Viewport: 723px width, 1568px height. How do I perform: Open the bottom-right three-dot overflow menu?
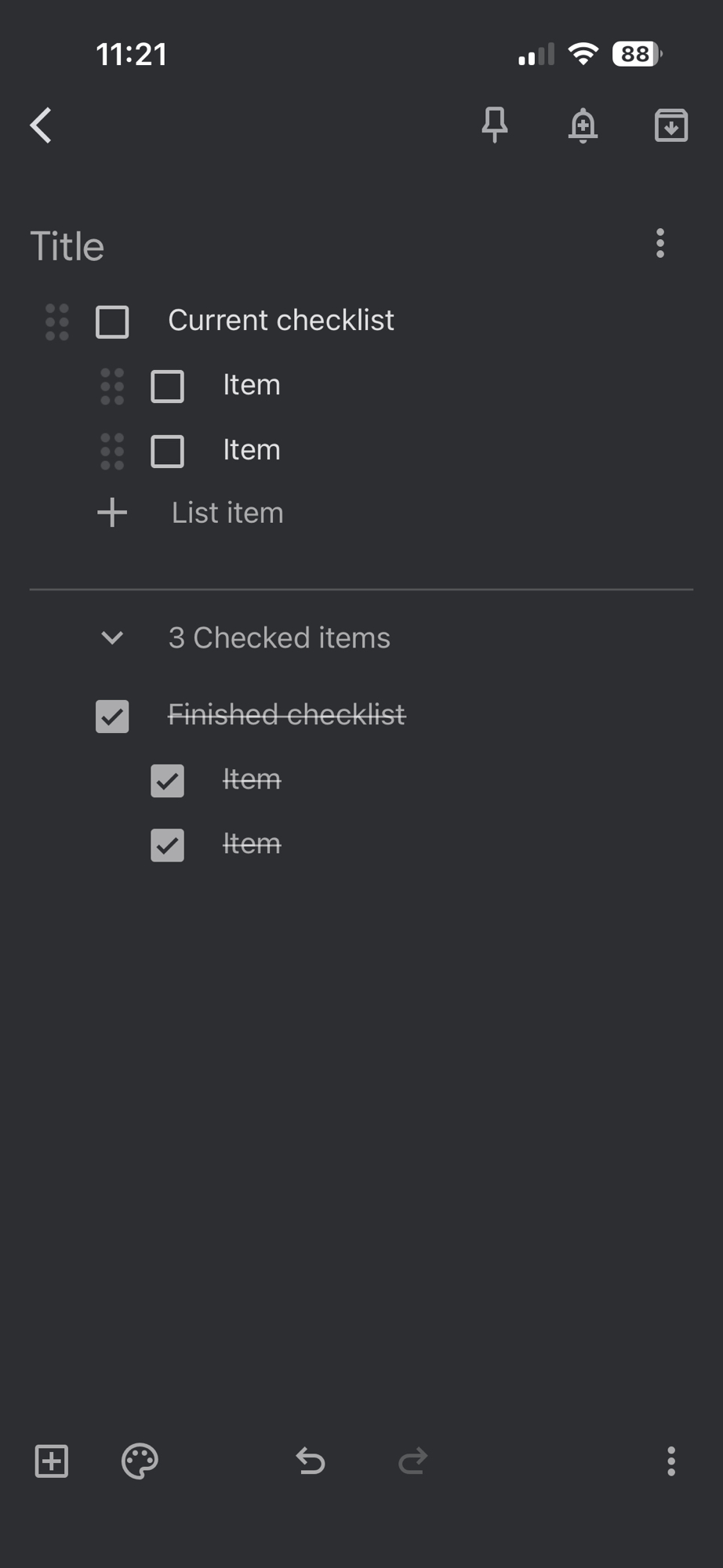(x=671, y=1461)
